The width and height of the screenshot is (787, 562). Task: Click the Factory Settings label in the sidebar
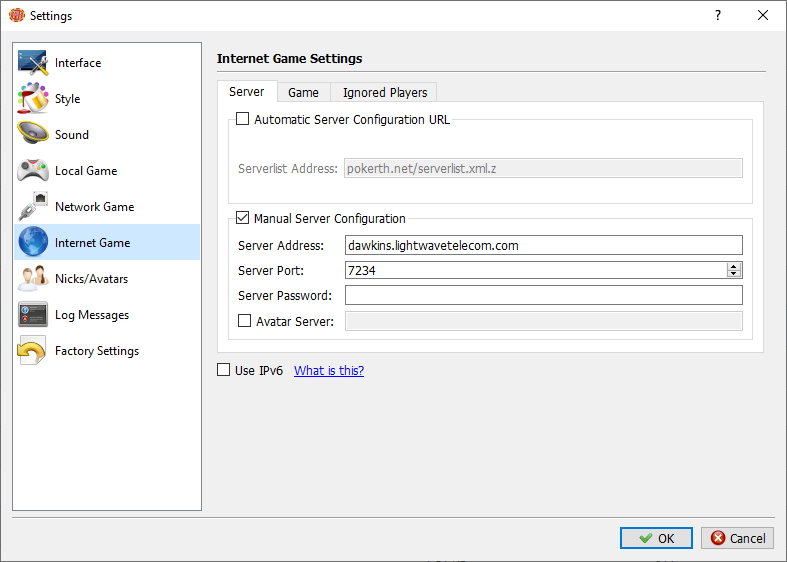(97, 351)
